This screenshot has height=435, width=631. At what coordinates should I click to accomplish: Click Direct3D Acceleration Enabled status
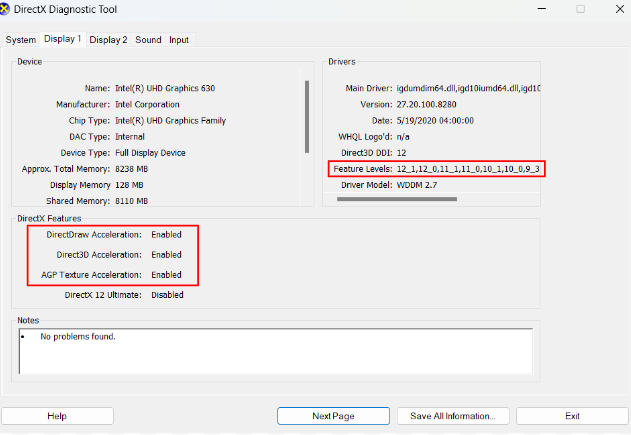[166, 255]
